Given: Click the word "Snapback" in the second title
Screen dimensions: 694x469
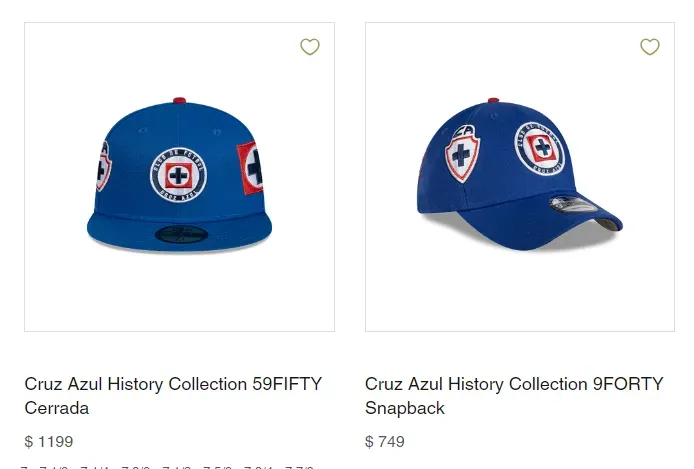Looking at the screenshot, I should [405, 408].
